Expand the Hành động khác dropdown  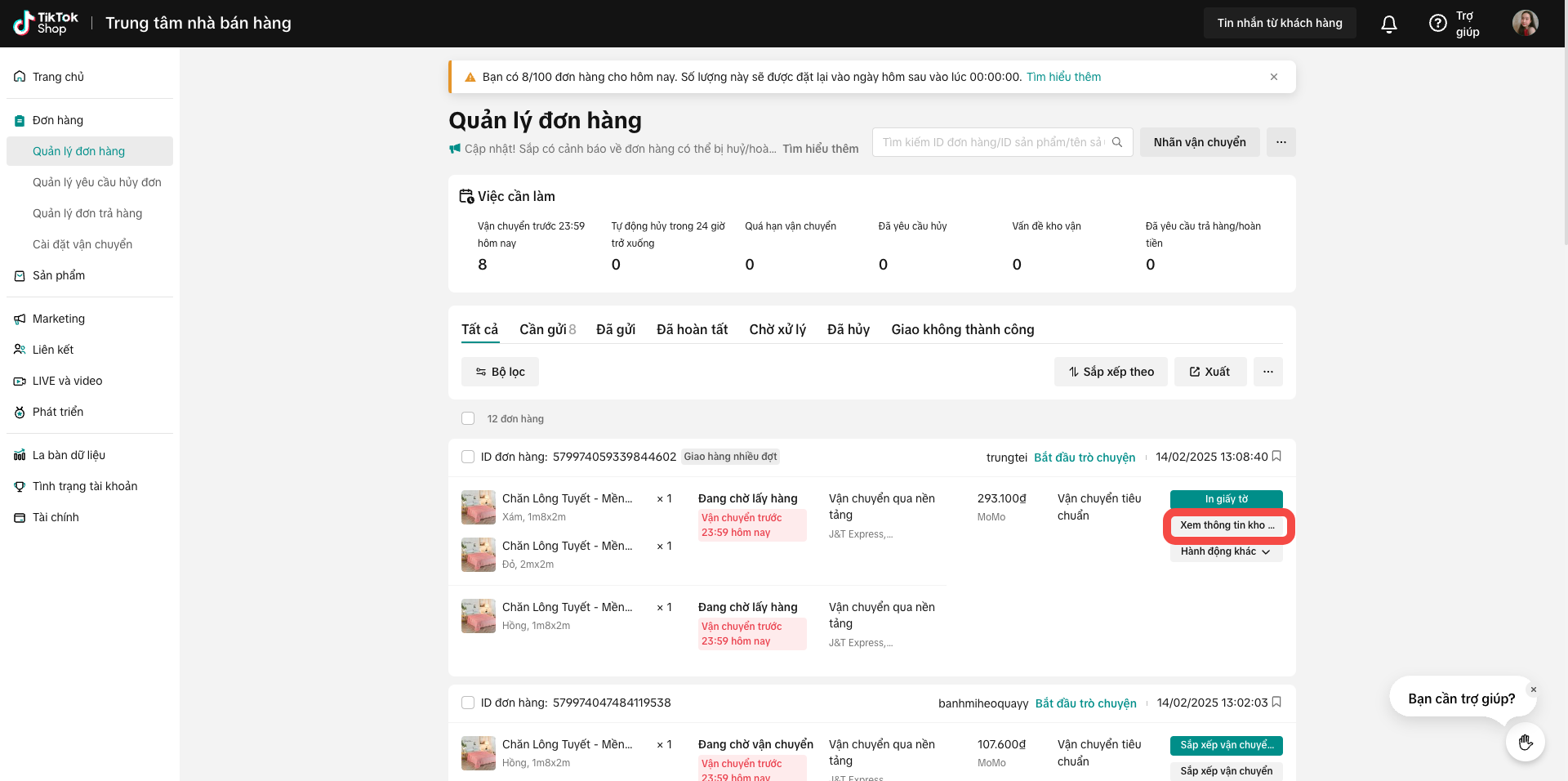(x=1225, y=551)
